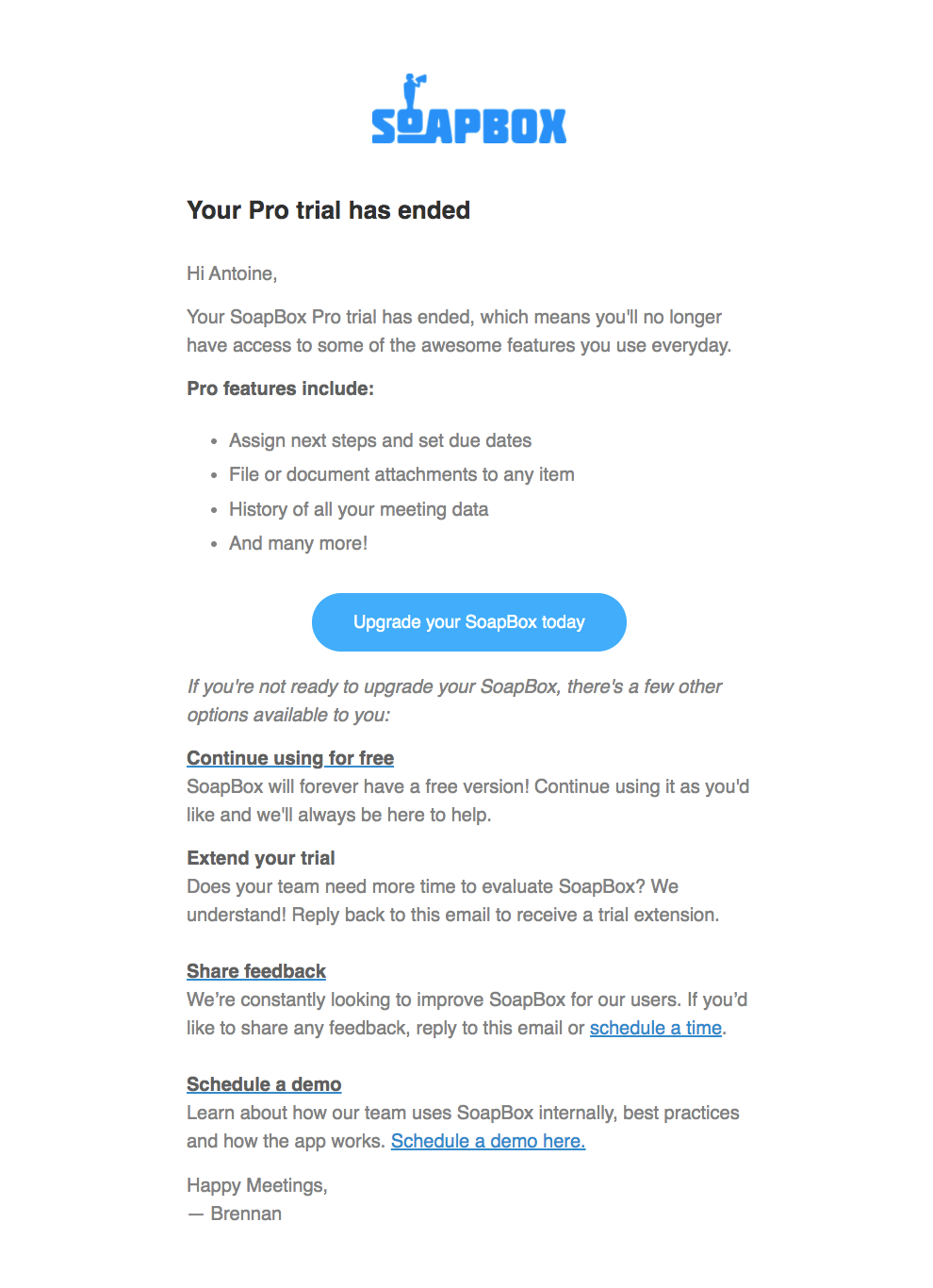This screenshot has width=933, height=1288.
Task: Click the schedule a time link
Action: [655, 1028]
